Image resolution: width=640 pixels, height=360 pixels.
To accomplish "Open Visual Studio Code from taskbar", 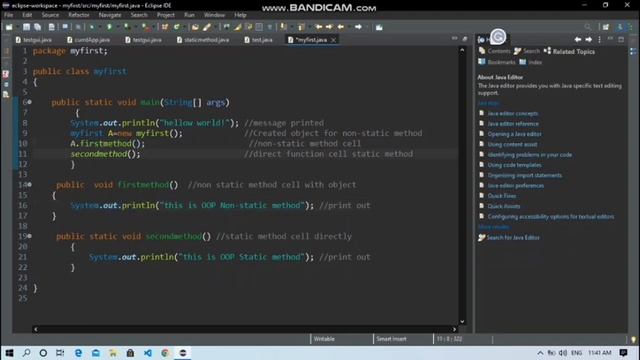I will [148, 353].
